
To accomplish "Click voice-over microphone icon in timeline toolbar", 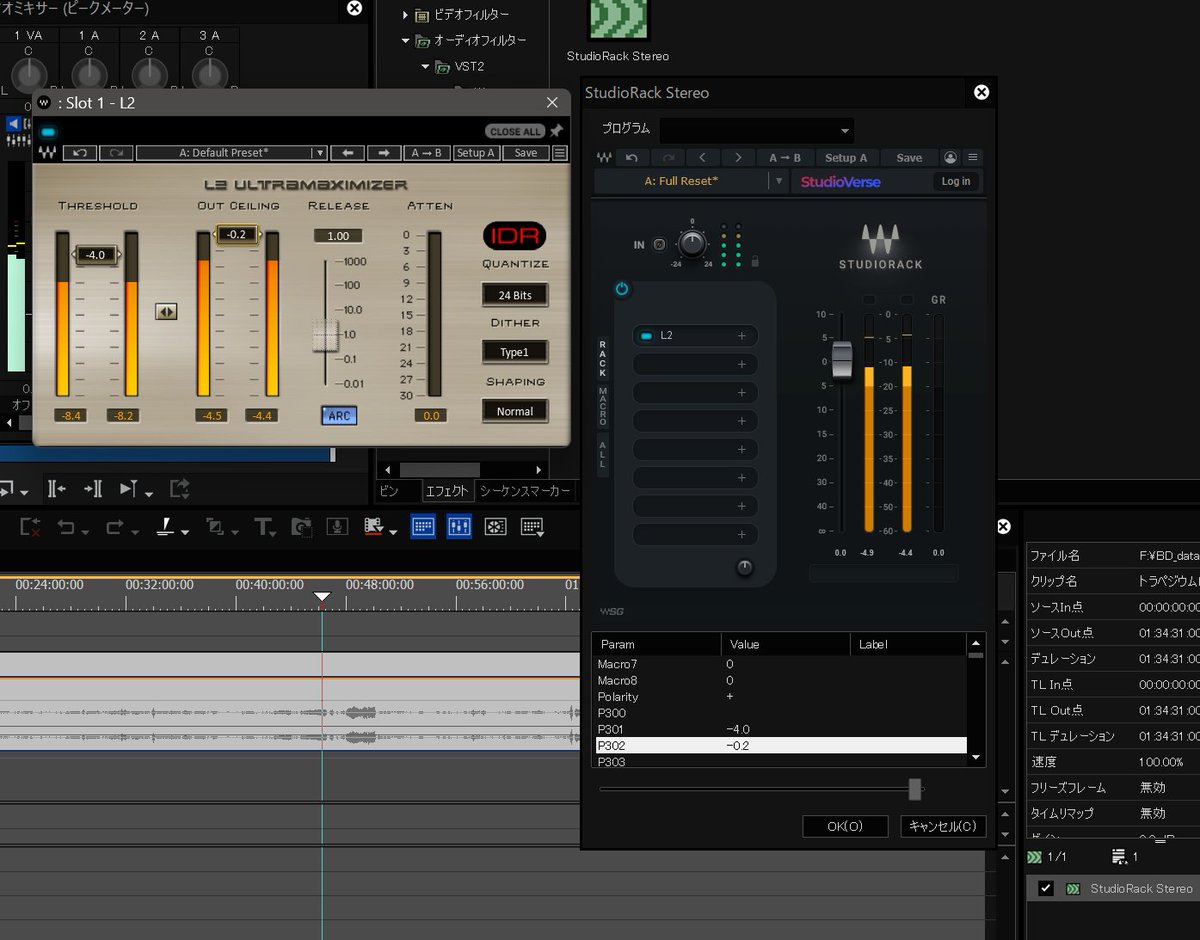I will pos(338,526).
